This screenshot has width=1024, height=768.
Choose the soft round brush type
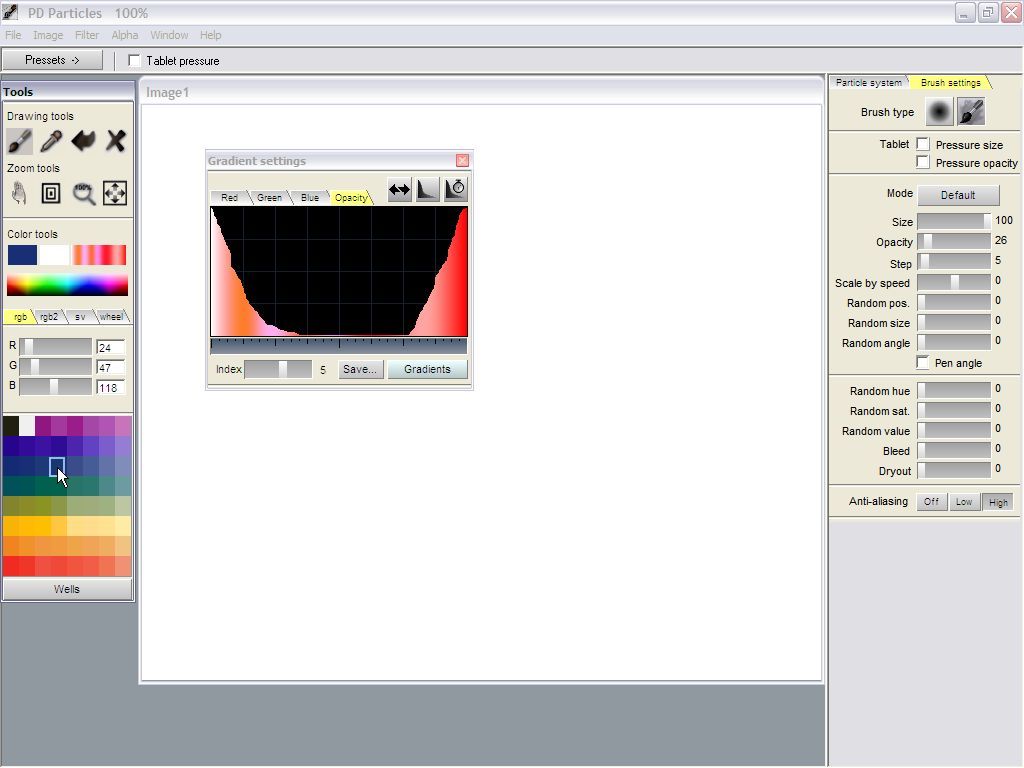939,112
